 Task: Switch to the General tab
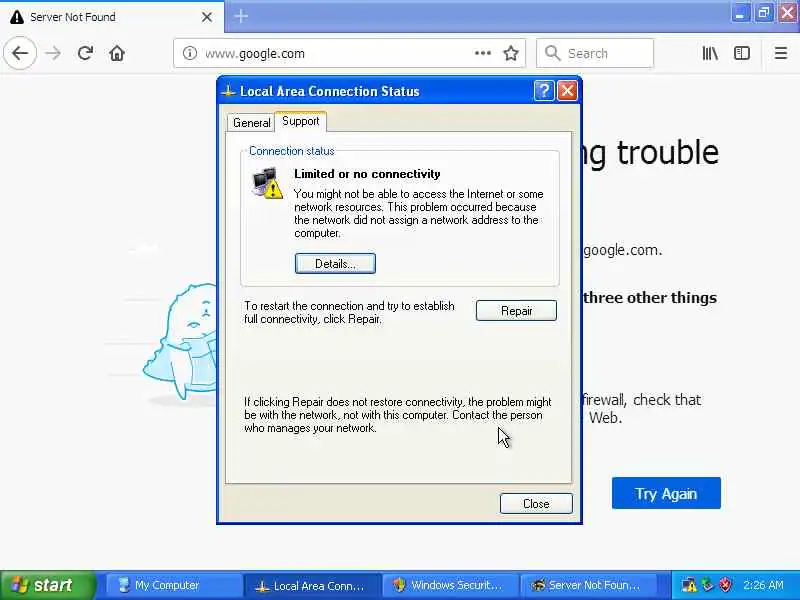coord(251,122)
